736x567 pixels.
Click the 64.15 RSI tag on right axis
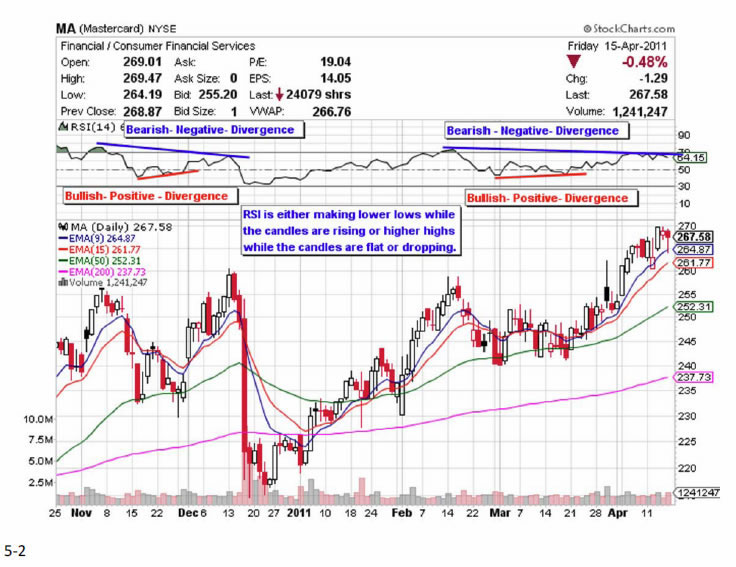coord(690,158)
